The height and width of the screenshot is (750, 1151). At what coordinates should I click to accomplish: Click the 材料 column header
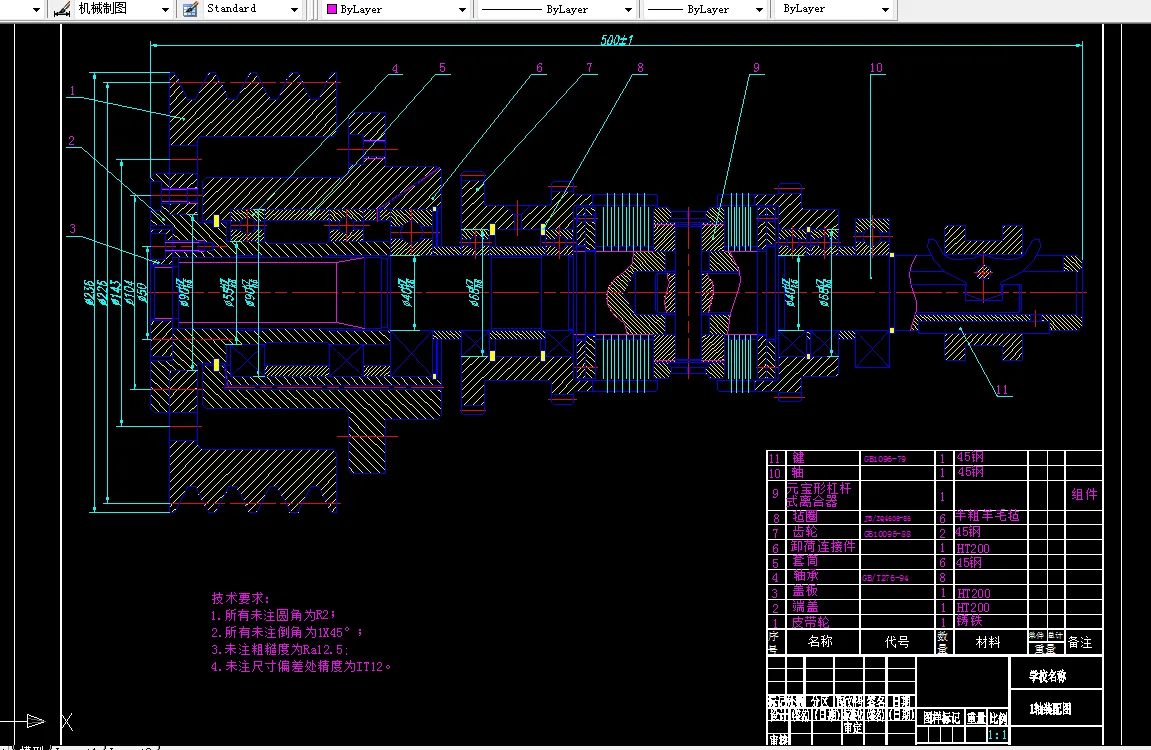tap(988, 642)
